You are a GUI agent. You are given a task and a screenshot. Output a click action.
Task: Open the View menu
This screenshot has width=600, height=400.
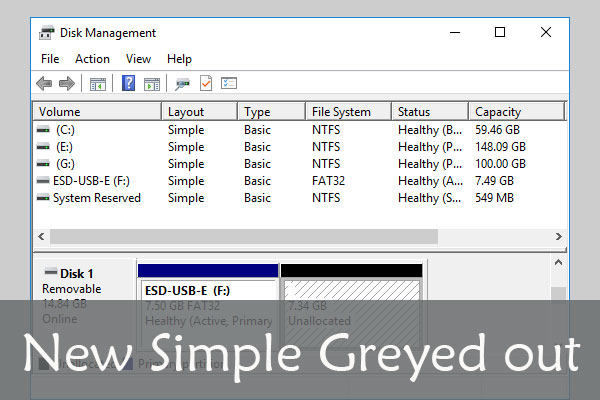coord(138,59)
